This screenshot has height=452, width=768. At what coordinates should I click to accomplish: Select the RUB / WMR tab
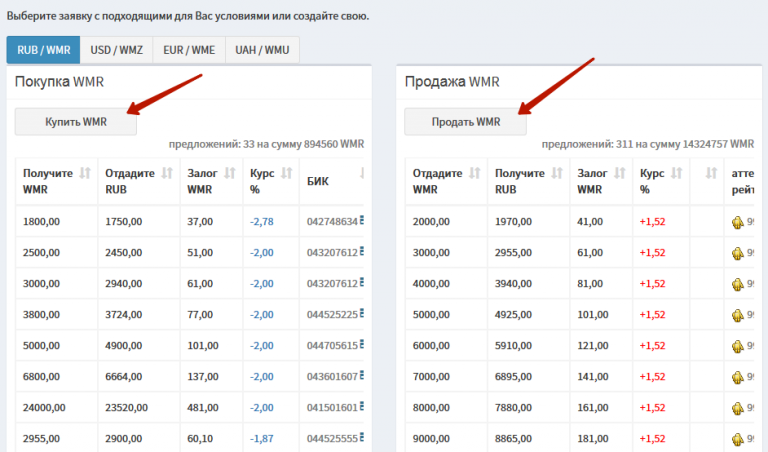43,50
